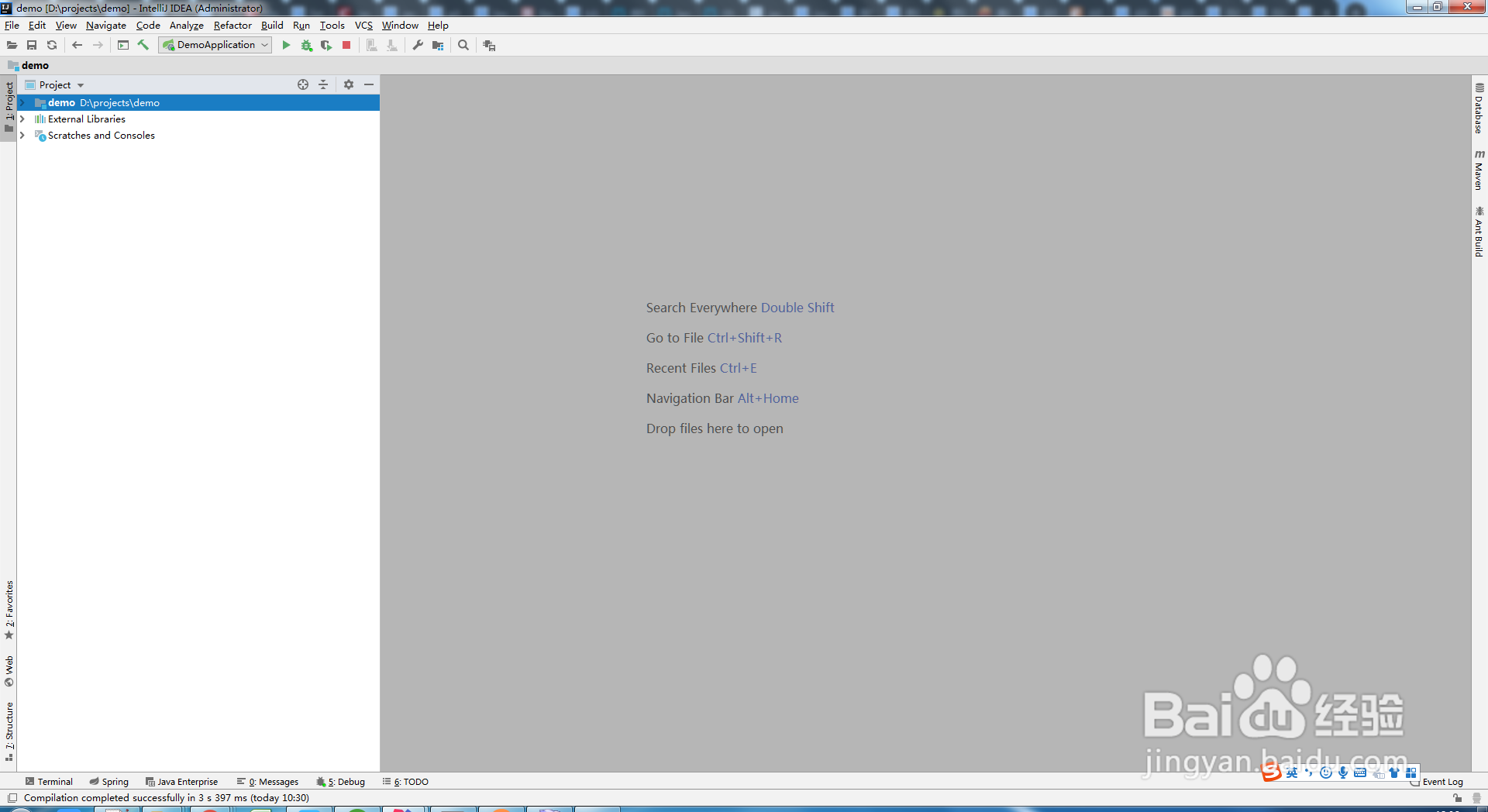
Task: Open Project Structure from the toolbar
Action: tap(438, 45)
